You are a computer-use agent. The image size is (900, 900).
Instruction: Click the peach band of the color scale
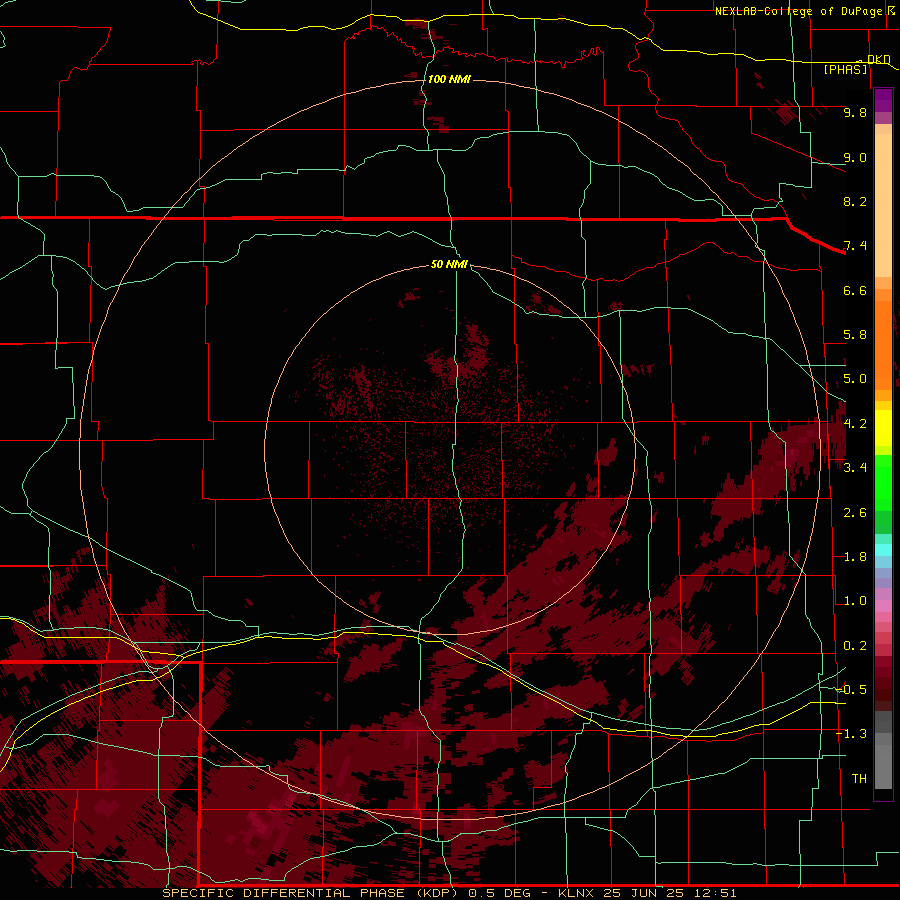[883, 201]
